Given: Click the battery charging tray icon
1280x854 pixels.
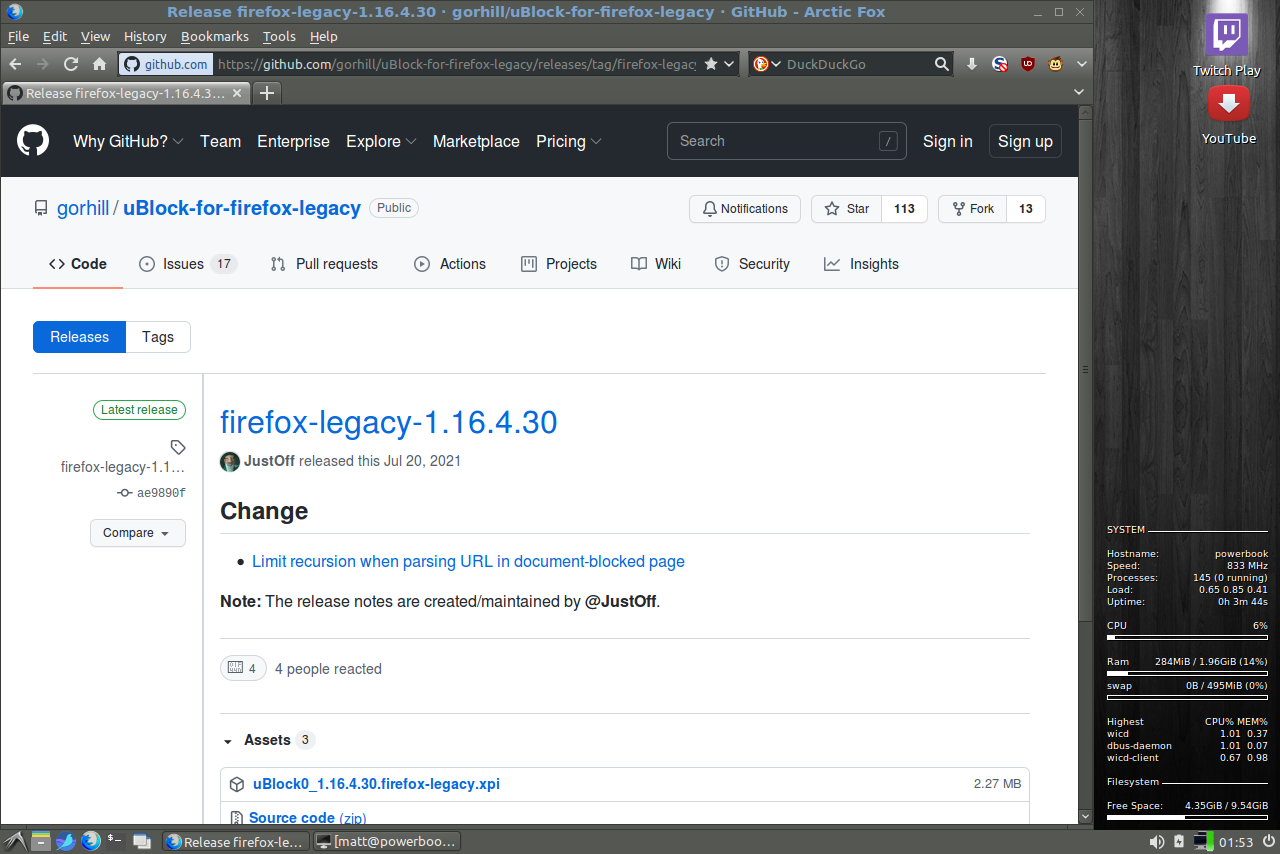Looking at the screenshot, I should click(1179, 842).
